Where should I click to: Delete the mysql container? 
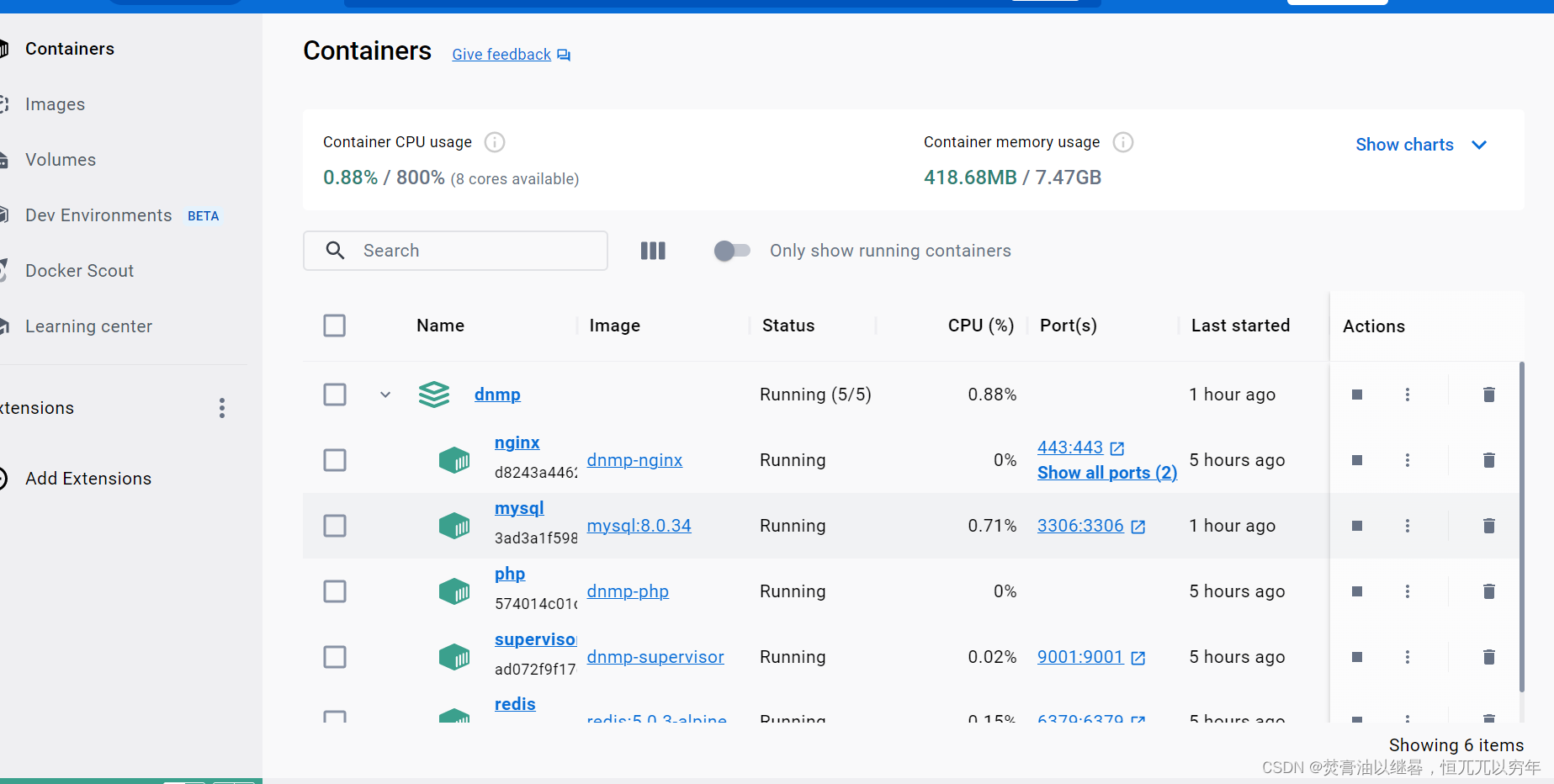pos(1488,526)
